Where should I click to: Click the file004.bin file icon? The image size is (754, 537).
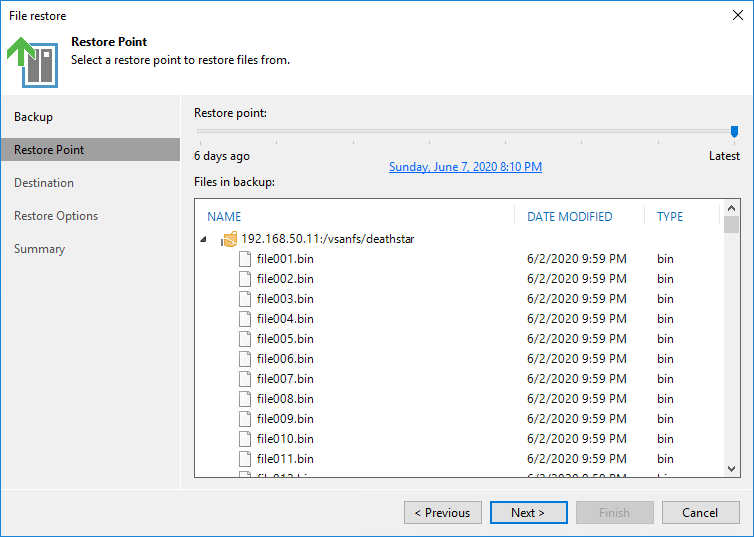(x=245, y=319)
